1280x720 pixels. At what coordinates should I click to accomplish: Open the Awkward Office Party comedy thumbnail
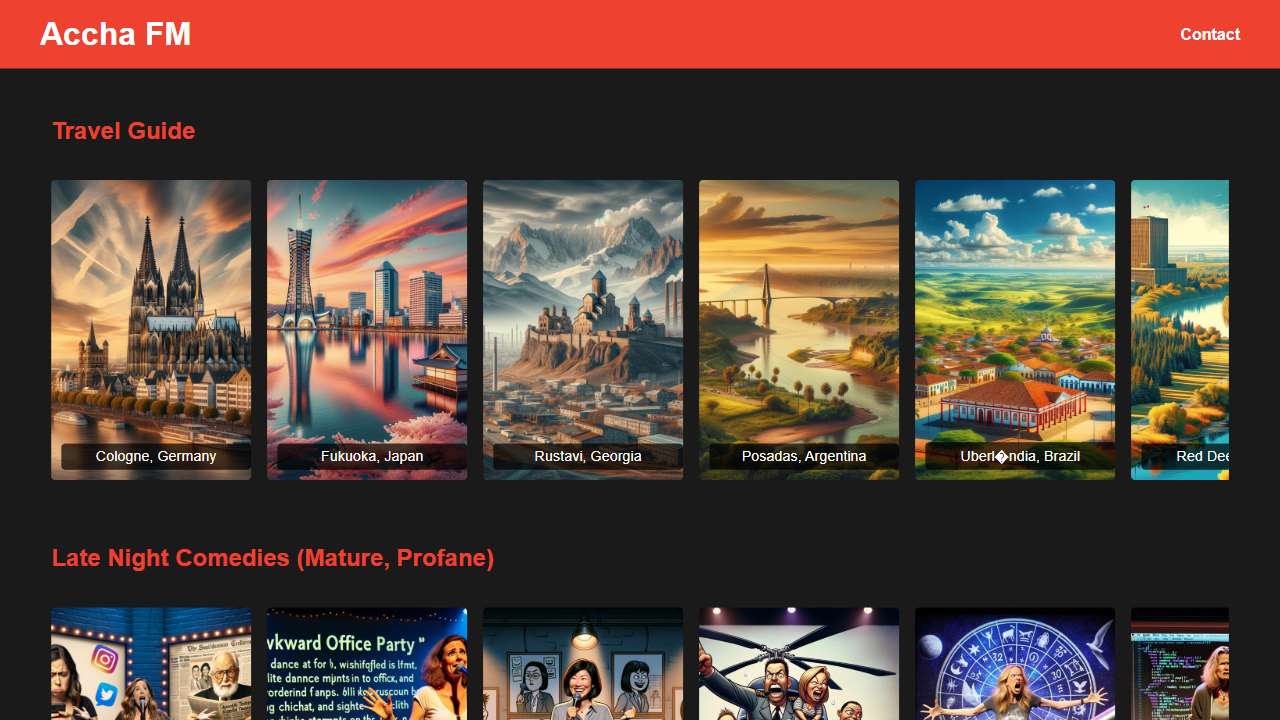click(367, 664)
